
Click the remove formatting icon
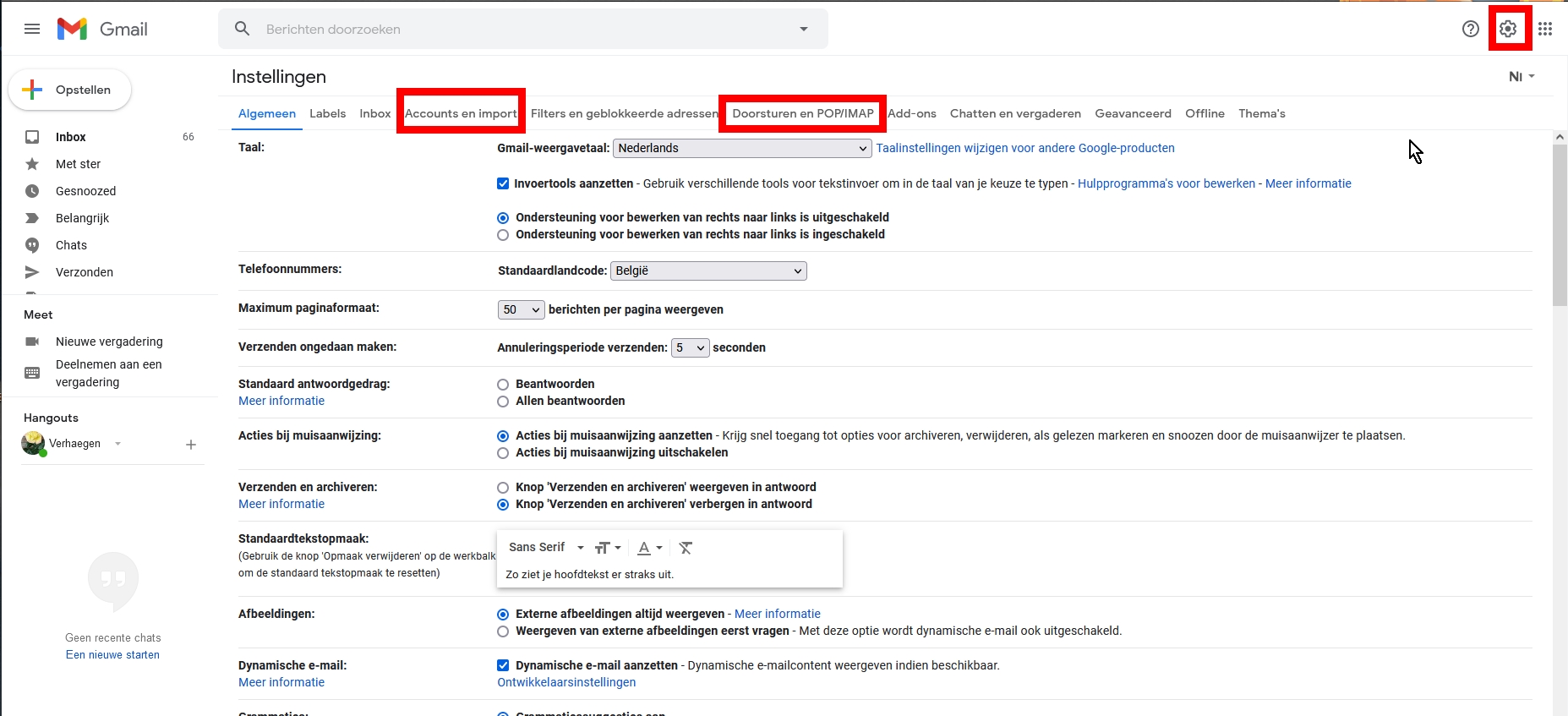click(x=686, y=548)
